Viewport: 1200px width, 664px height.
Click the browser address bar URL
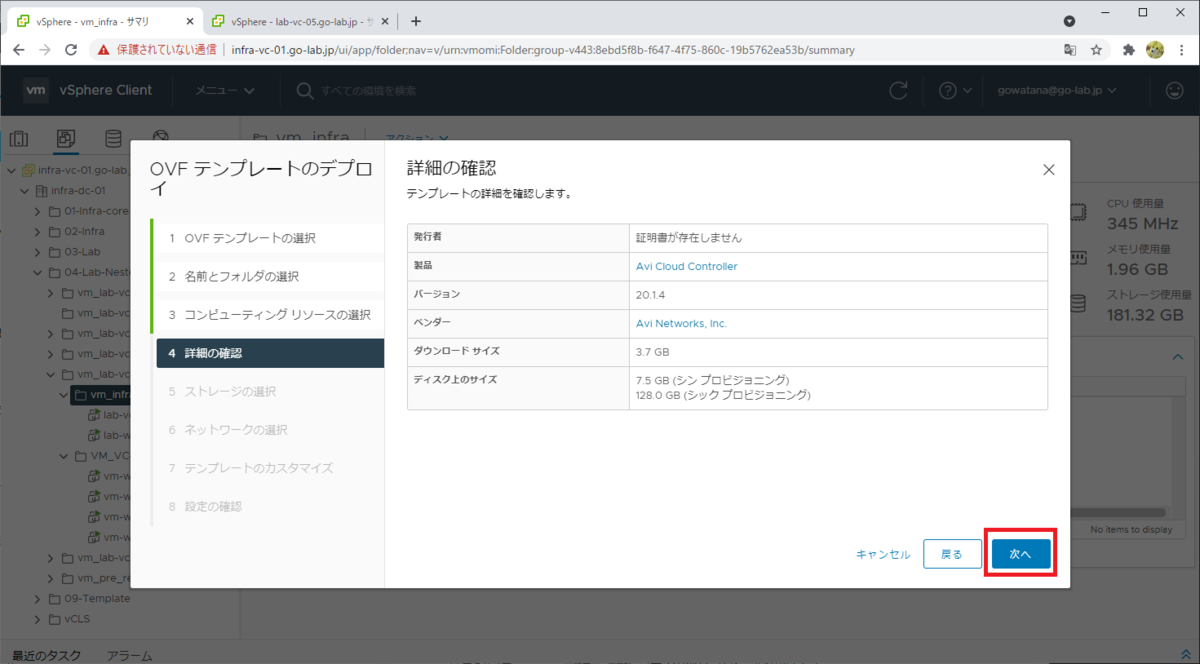tap(450, 48)
